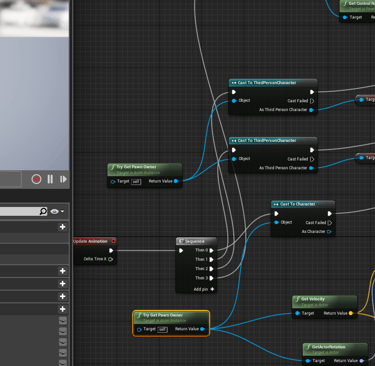Click the plus button directly below the search field

click(x=62, y=227)
